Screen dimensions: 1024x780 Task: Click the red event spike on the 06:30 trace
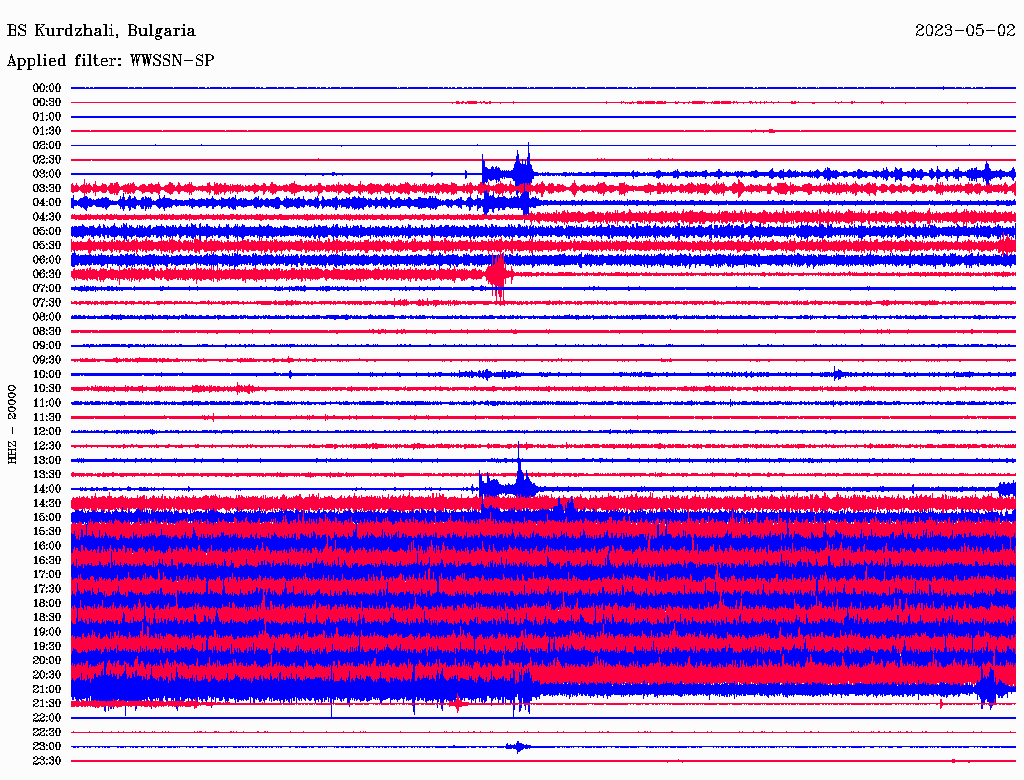(498, 276)
